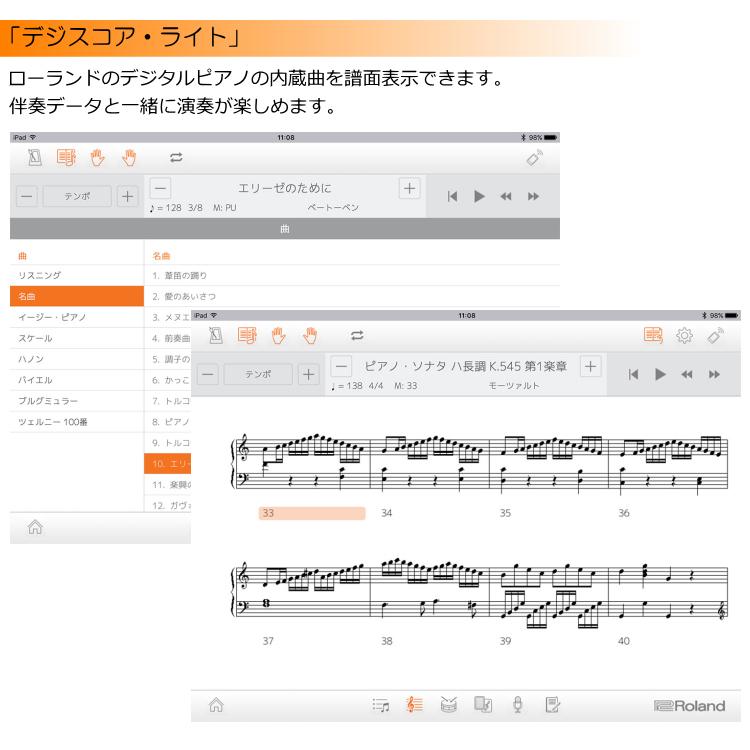The height and width of the screenshot is (750, 750).
Task: Increase tempo in the score window
Action: pos(309,374)
